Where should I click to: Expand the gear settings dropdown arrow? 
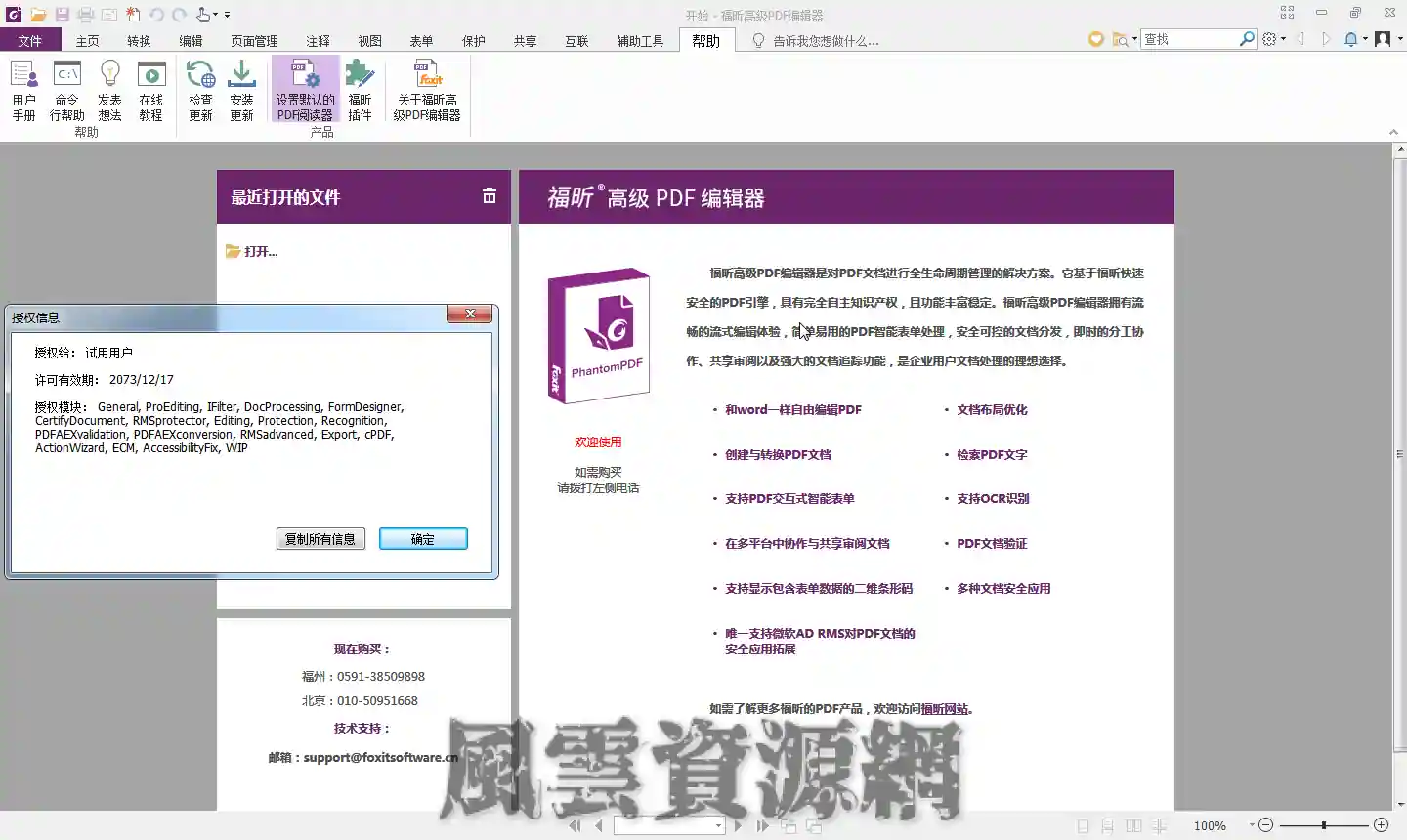pyautogui.click(x=1283, y=39)
